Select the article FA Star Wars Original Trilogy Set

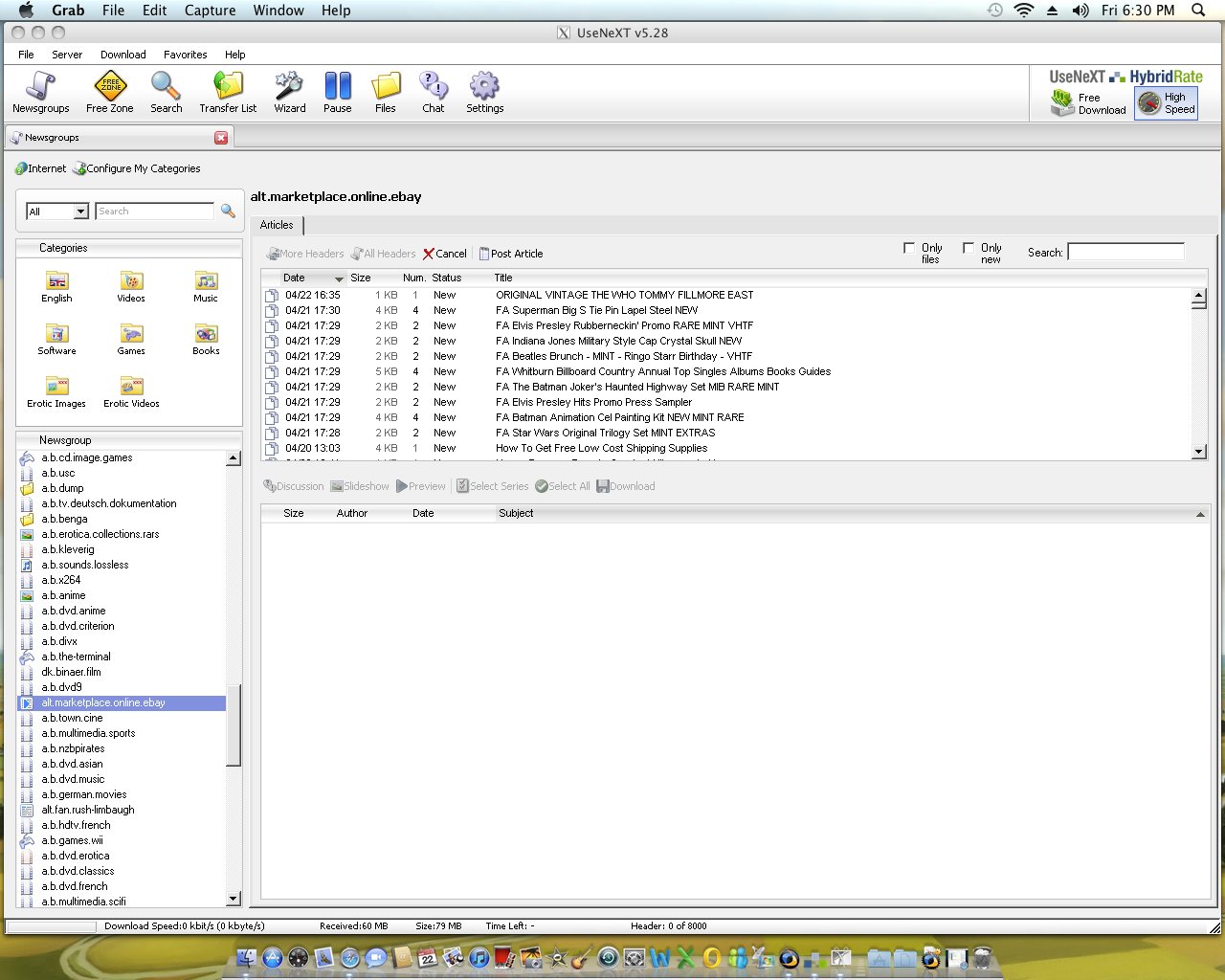[605, 433]
